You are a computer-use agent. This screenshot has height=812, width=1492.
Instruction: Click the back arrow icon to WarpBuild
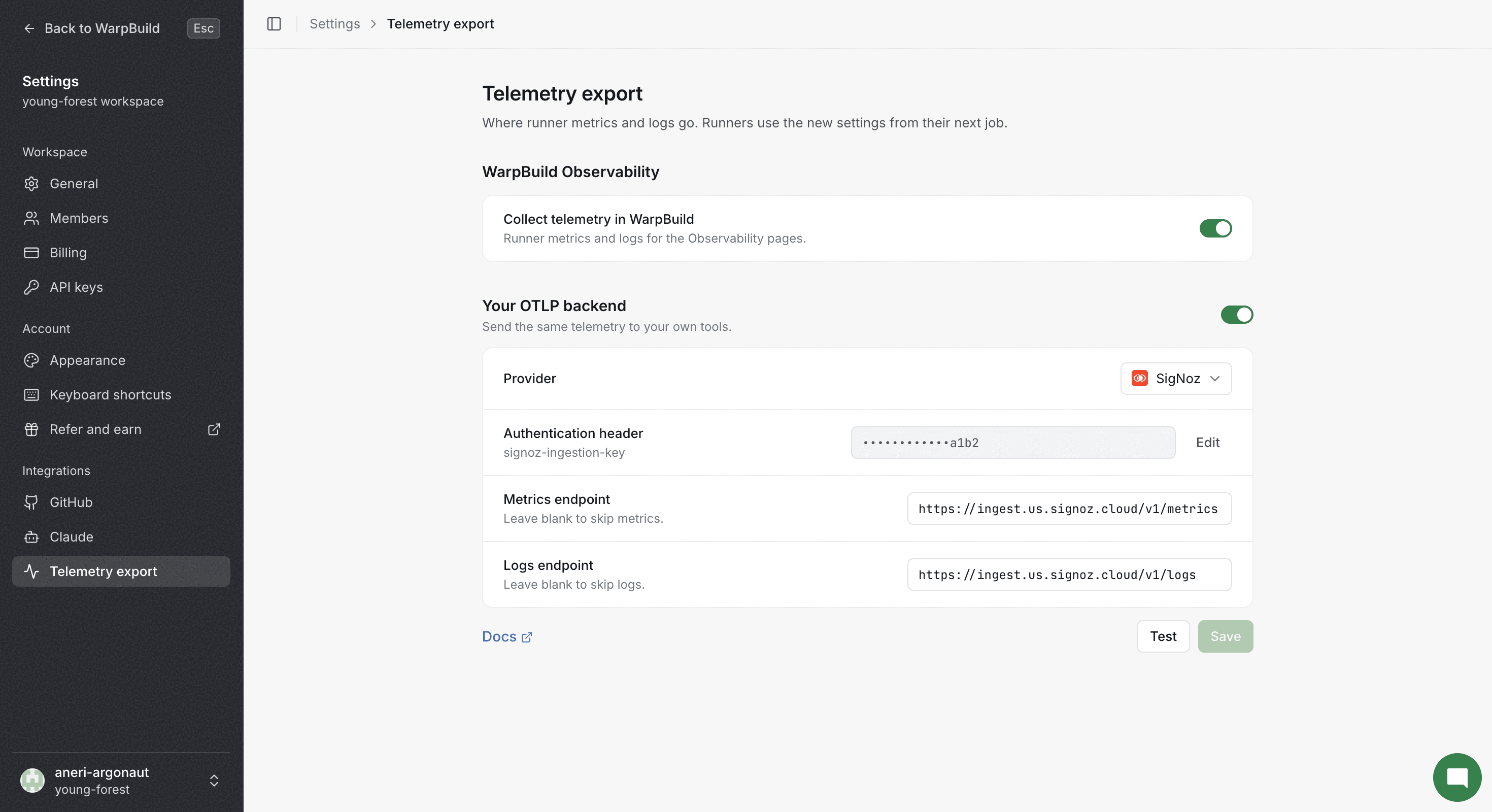point(29,28)
